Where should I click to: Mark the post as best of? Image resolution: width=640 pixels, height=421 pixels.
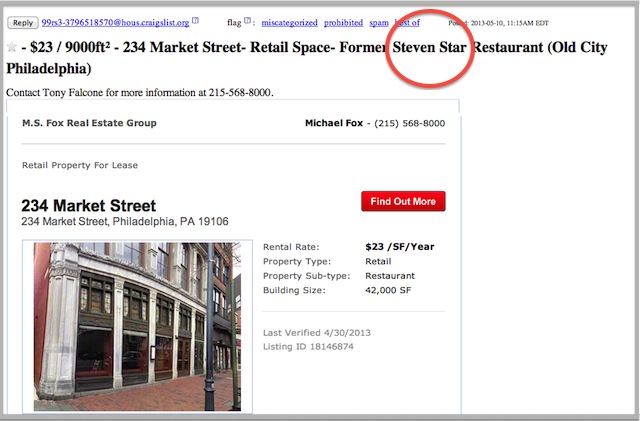click(x=407, y=22)
